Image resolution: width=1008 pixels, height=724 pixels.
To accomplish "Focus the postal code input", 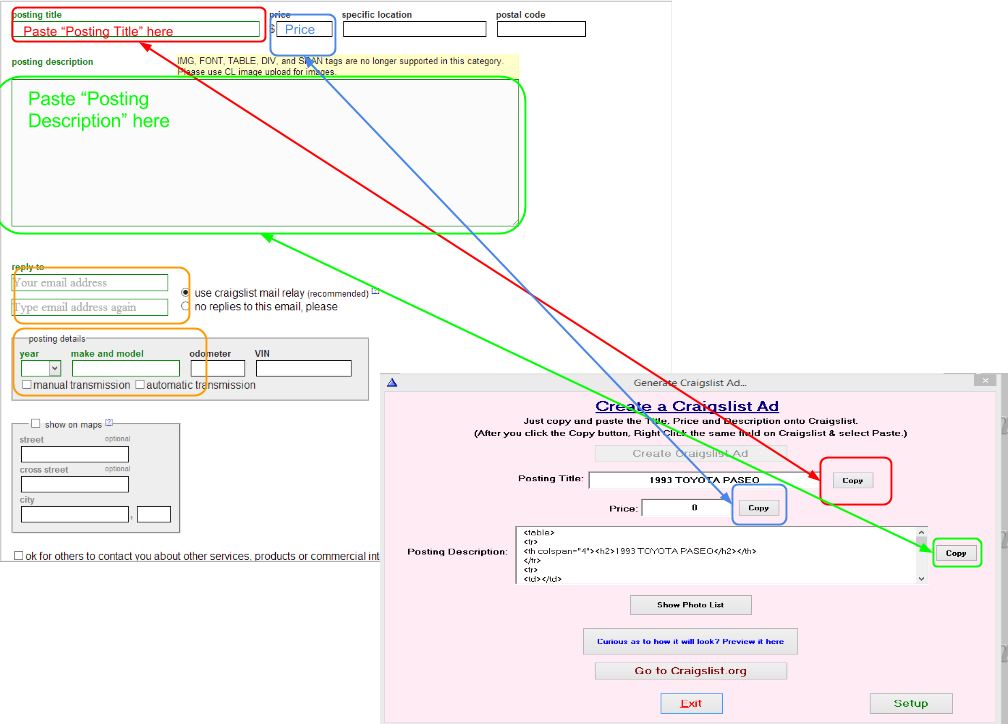I will [x=541, y=29].
